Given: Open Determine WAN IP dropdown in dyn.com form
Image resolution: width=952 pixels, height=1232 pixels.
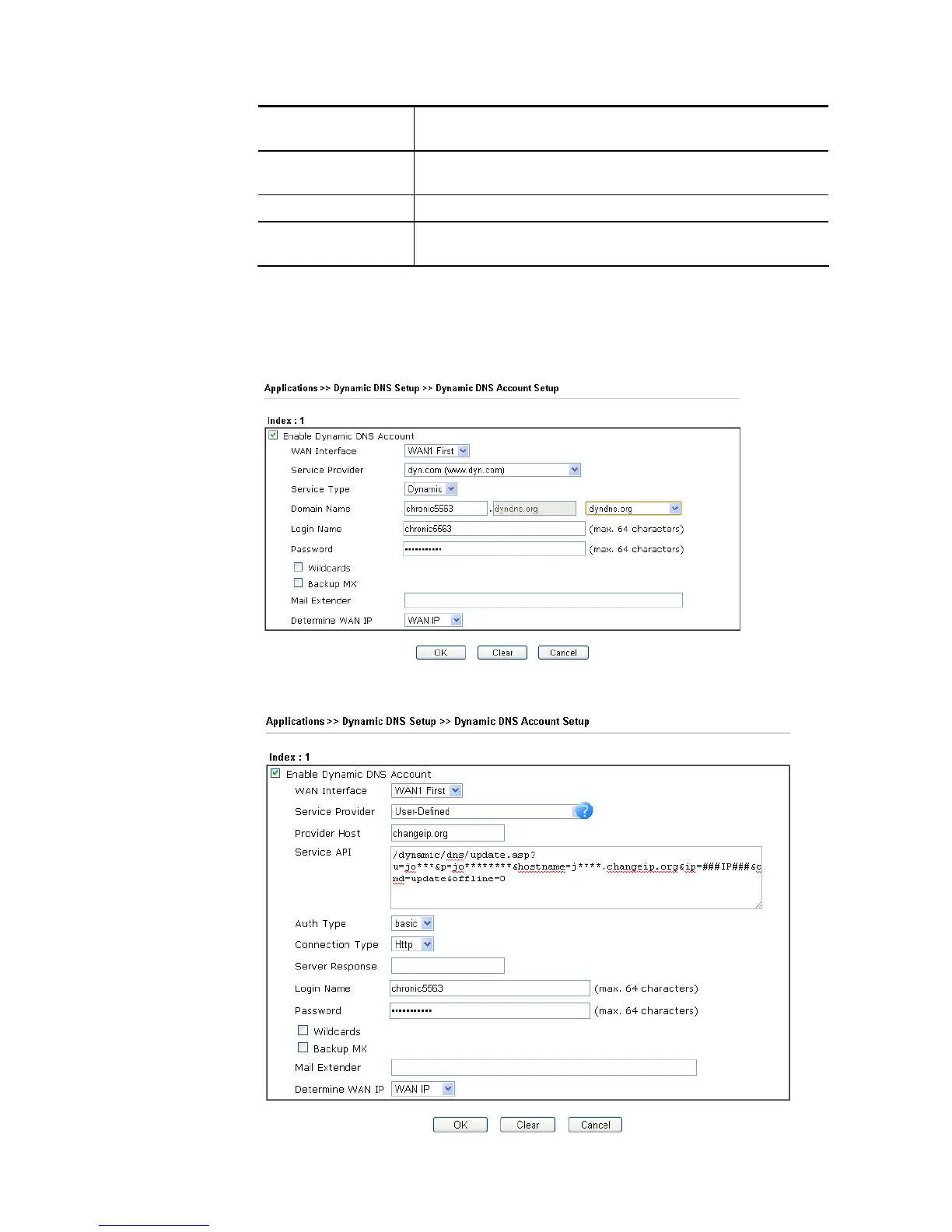Looking at the screenshot, I should [x=433, y=620].
